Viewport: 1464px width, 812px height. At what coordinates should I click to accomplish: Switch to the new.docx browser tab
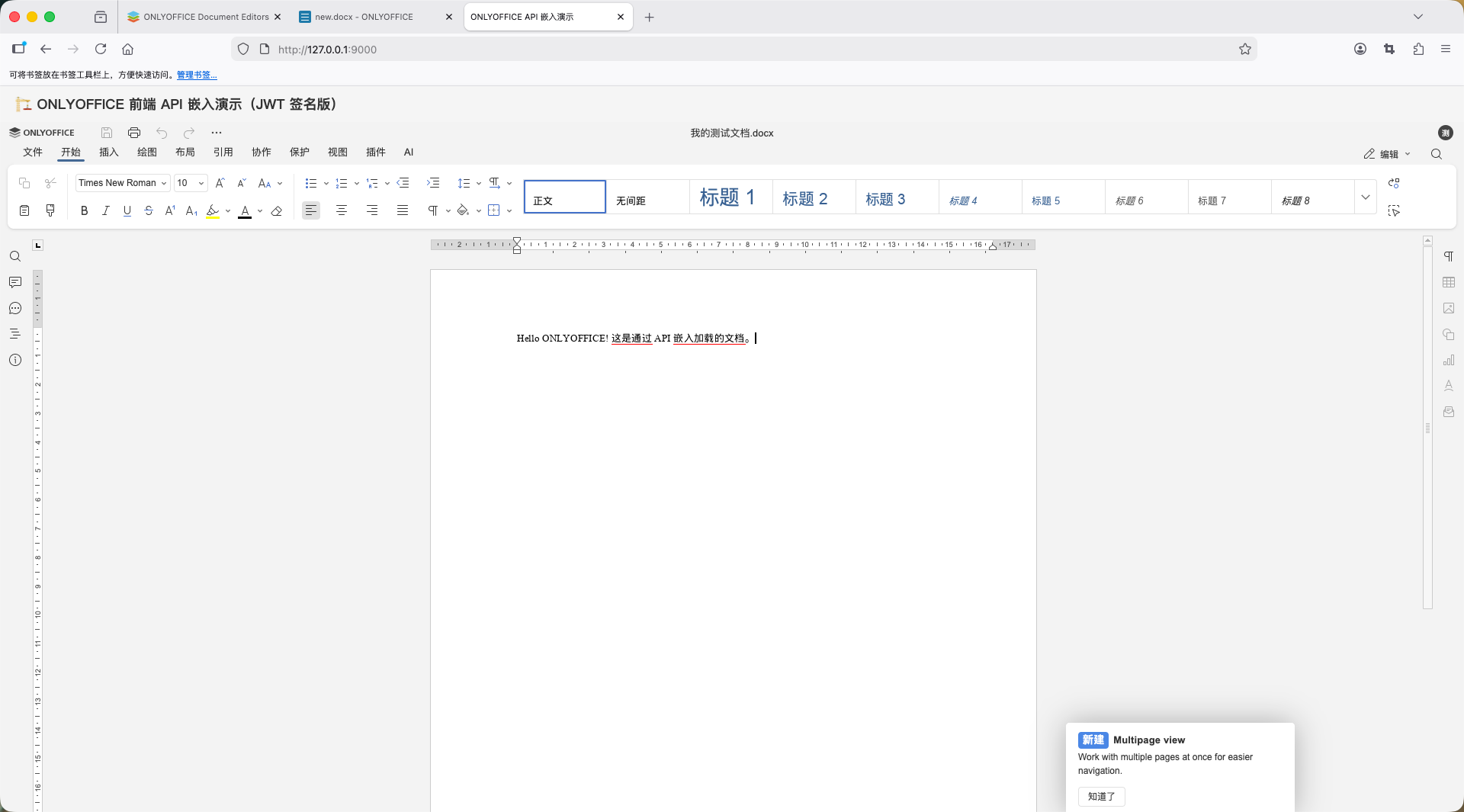coord(377,17)
